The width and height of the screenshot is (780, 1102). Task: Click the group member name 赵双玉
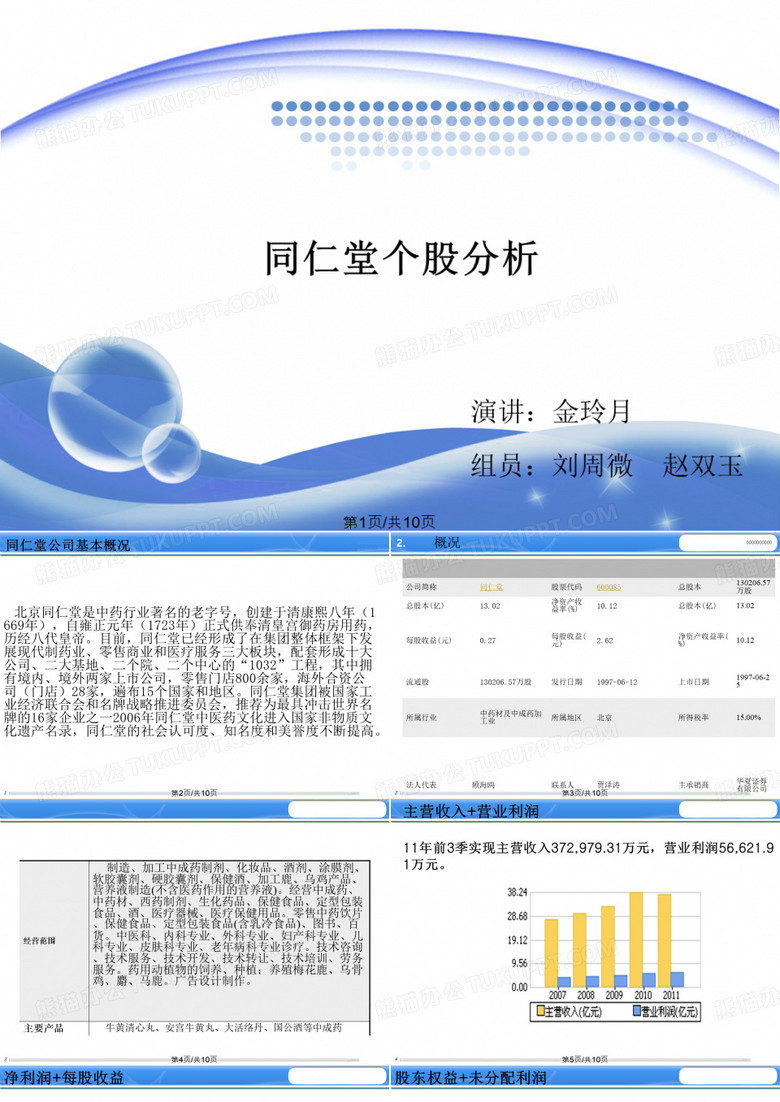coord(703,465)
